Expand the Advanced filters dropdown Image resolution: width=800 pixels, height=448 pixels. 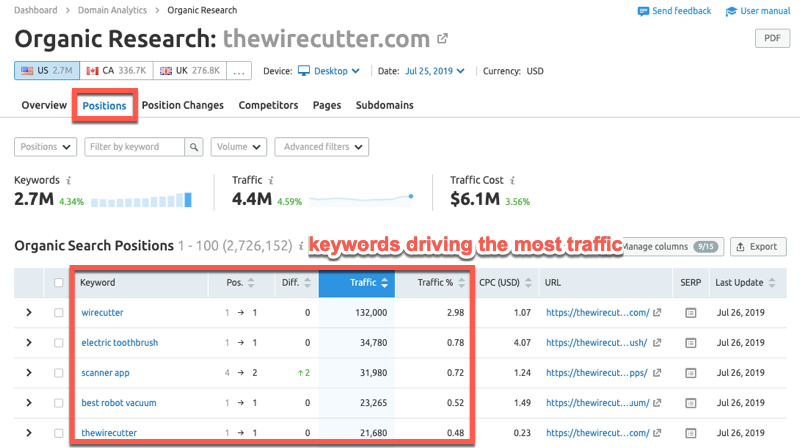(322, 147)
